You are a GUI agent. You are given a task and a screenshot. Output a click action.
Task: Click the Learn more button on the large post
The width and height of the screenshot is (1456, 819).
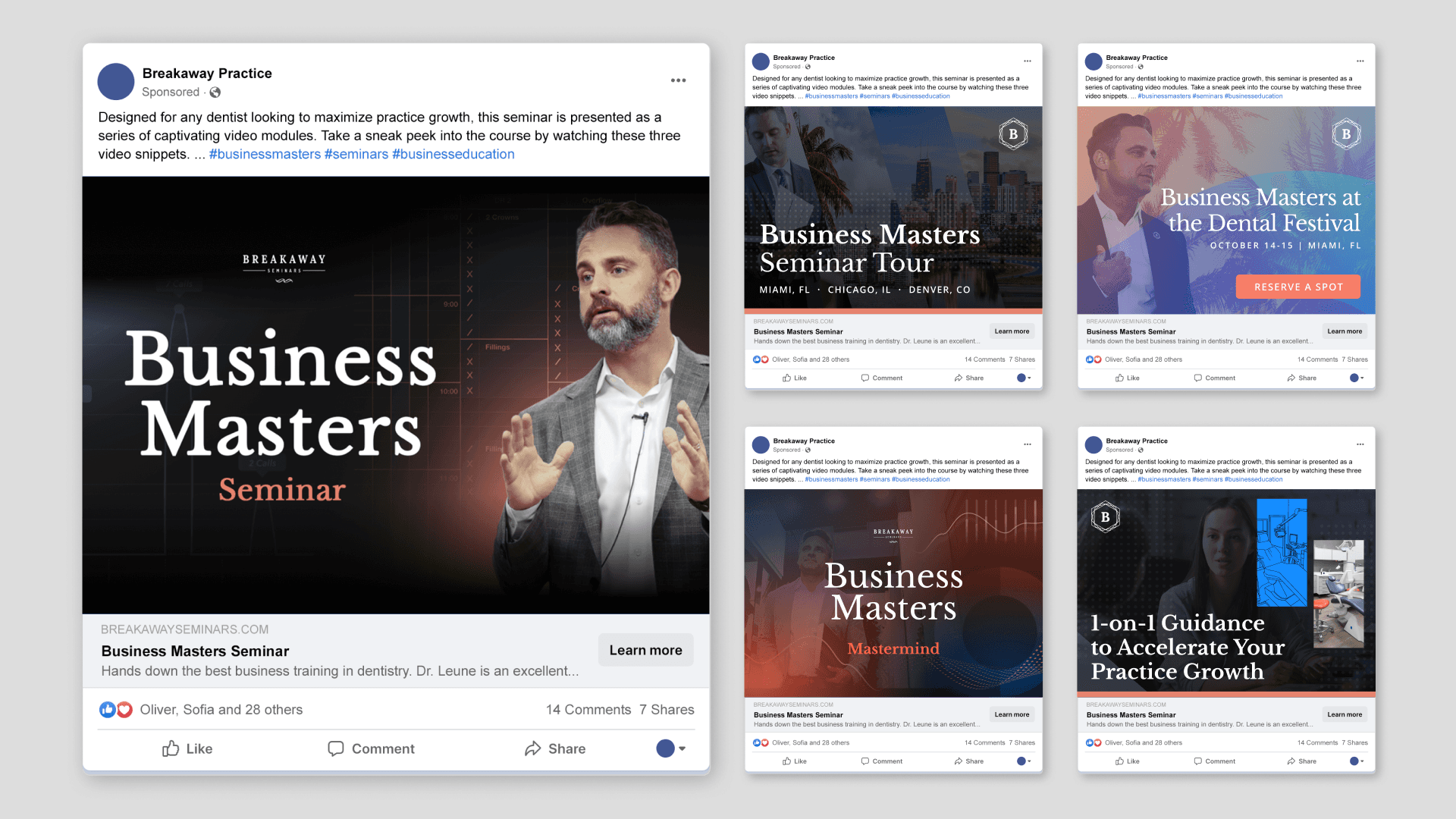tap(645, 650)
